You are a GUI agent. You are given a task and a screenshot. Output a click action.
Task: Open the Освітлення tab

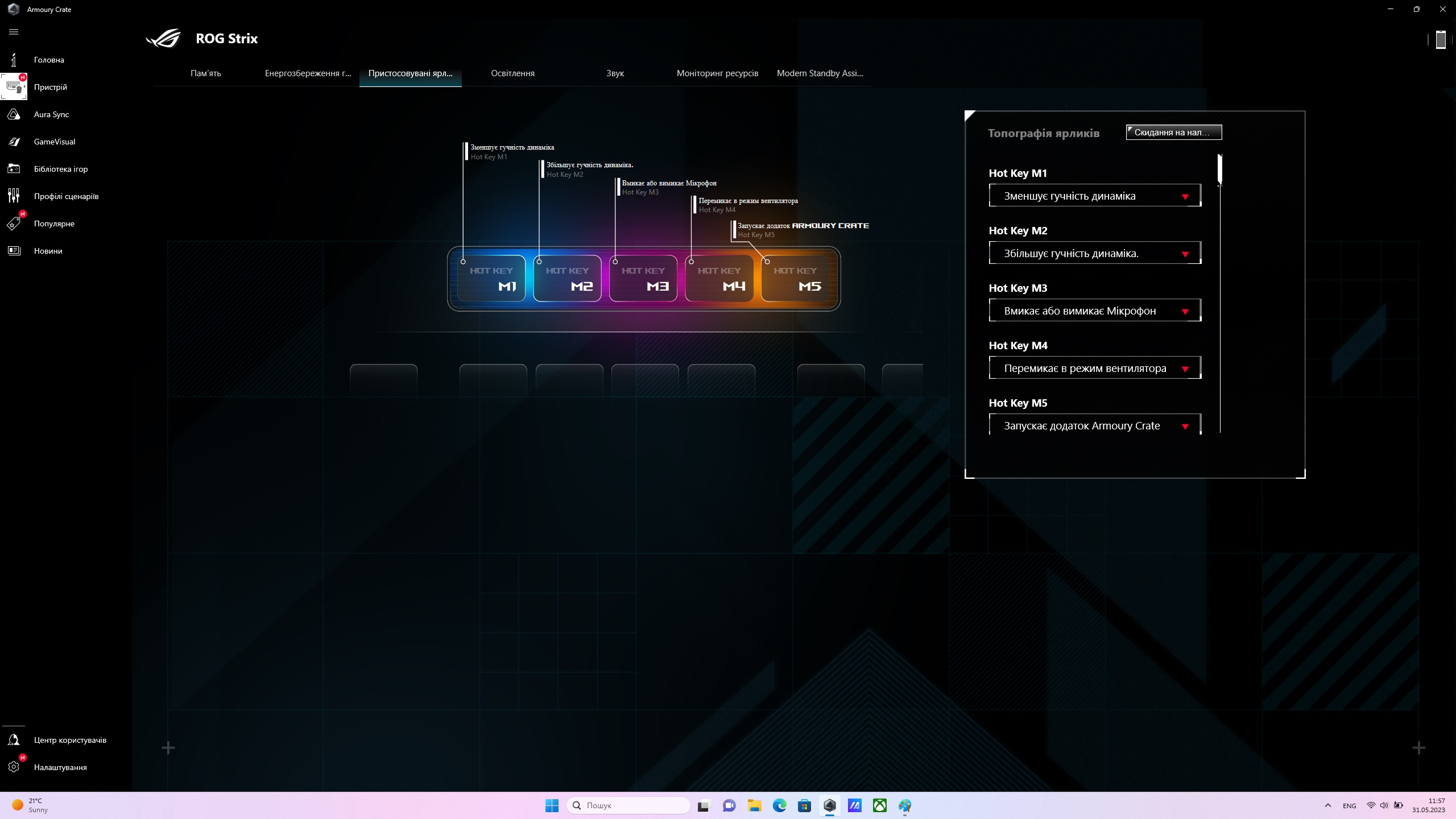coord(513,73)
